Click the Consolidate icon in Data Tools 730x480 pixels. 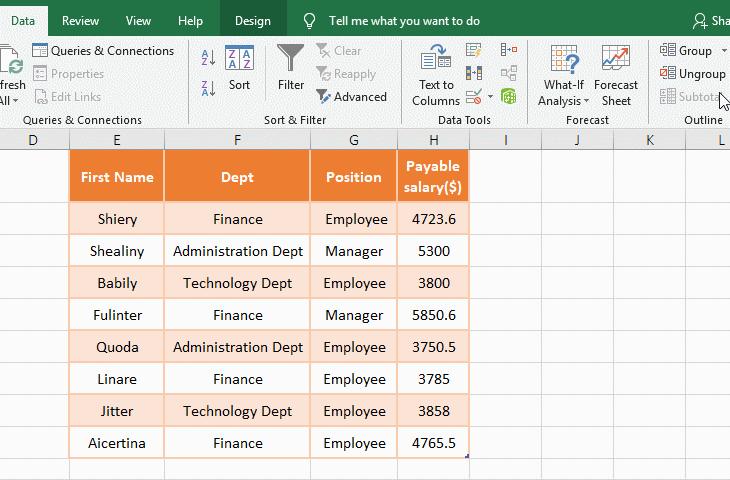509,50
